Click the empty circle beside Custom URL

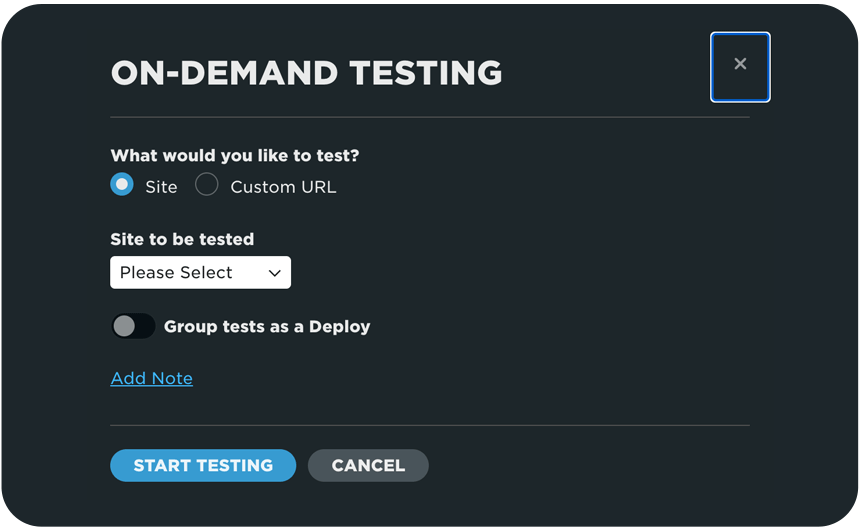(207, 185)
